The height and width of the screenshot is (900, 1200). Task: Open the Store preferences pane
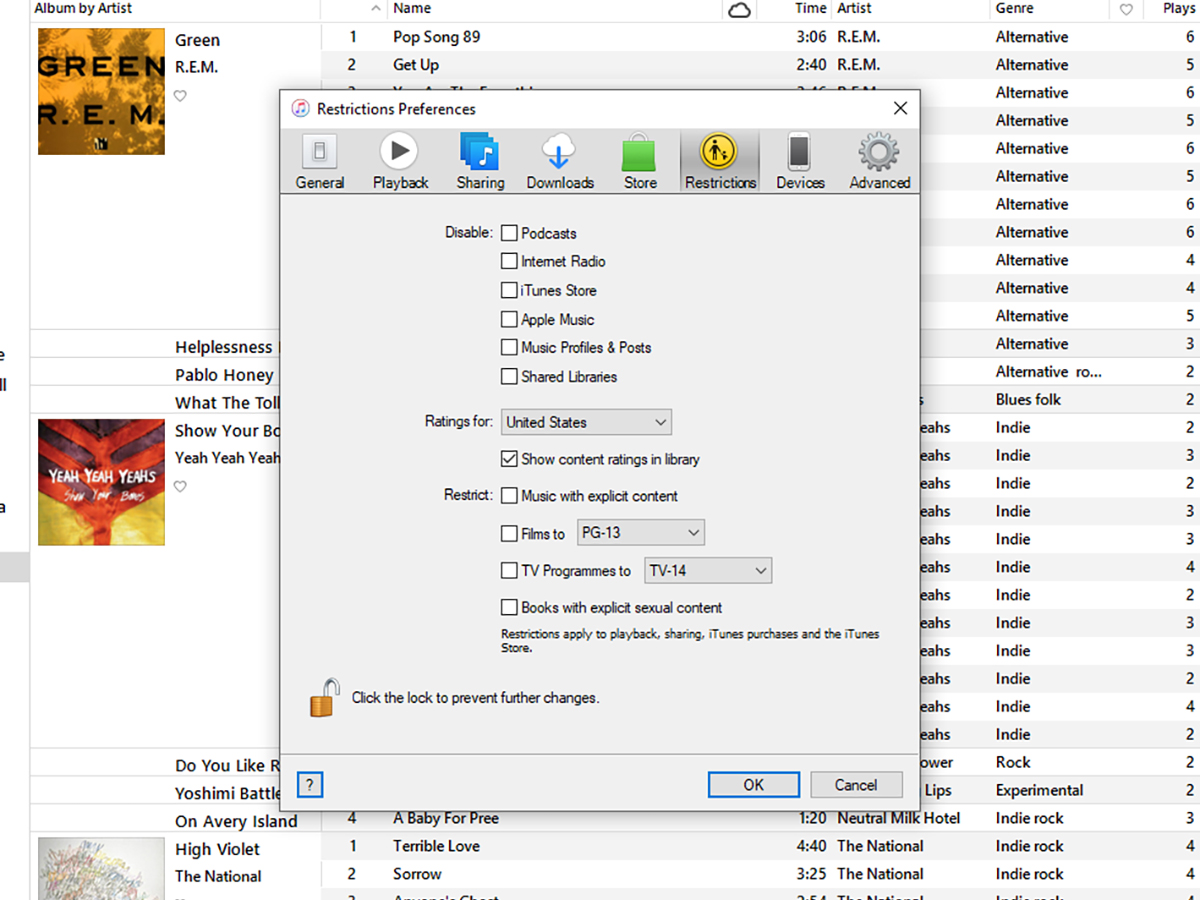point(639,158)
